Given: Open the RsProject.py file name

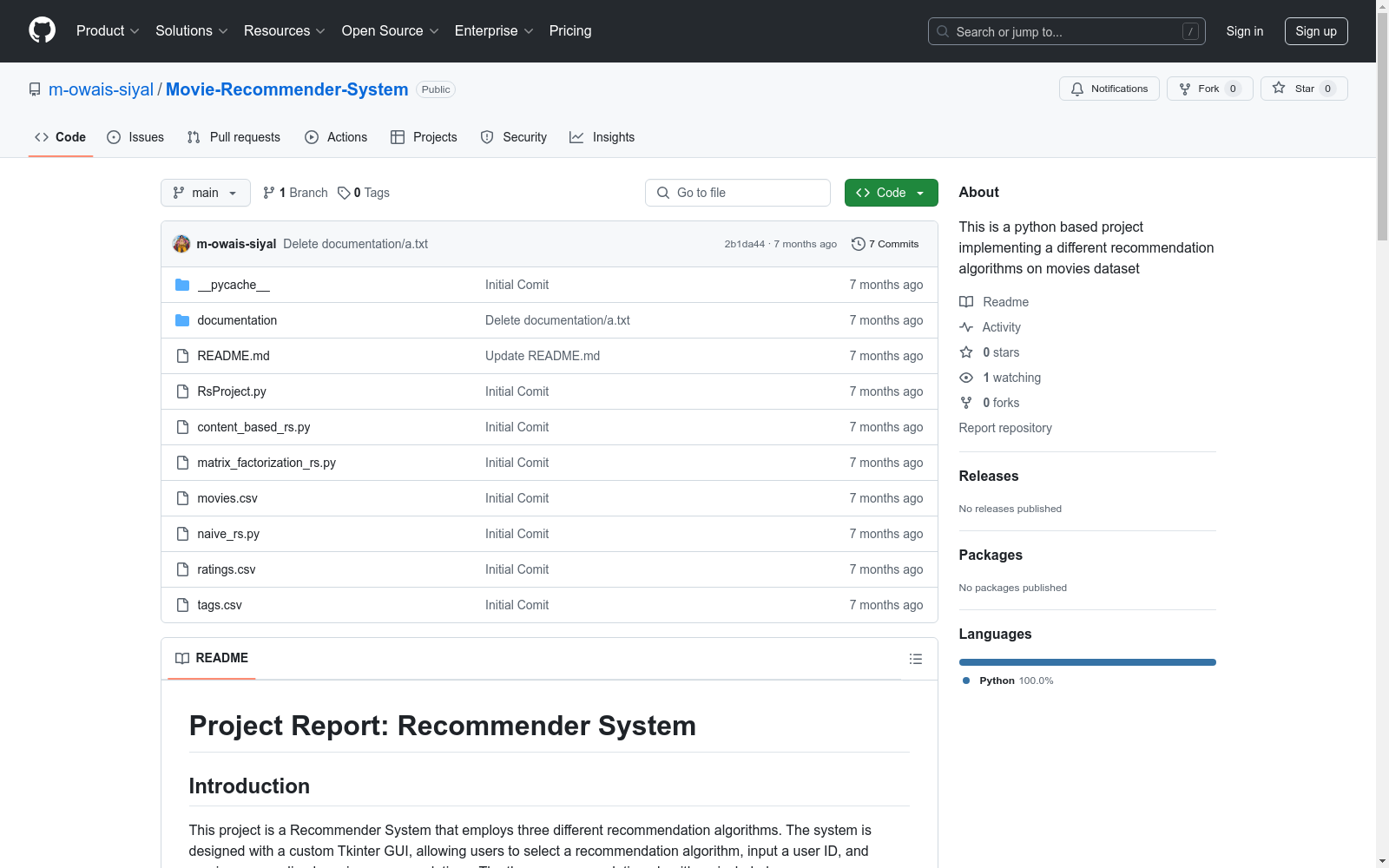Looking at the screenshot, I should (232, 391).
